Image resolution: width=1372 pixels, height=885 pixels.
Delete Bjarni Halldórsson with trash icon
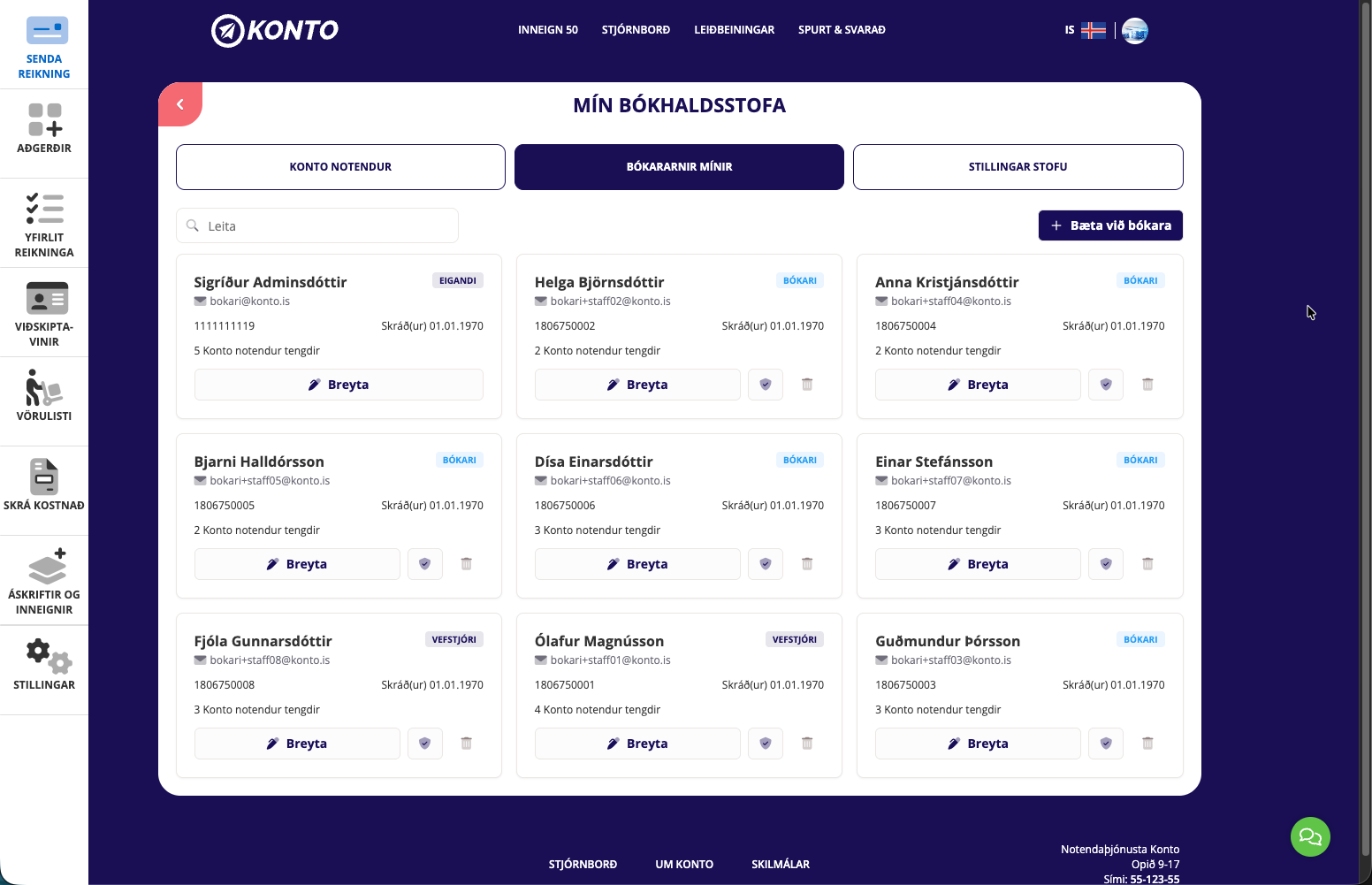[467, 564]
